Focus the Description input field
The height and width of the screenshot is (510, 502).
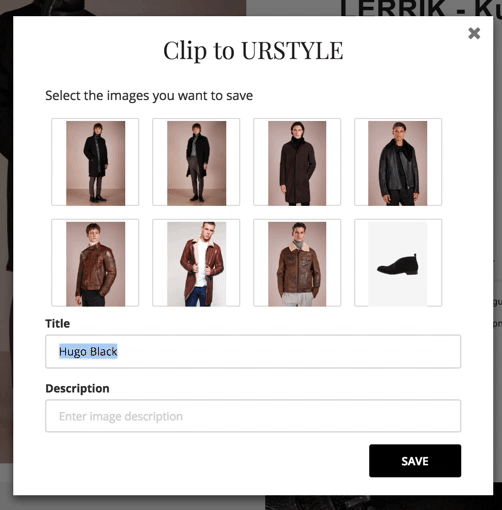(253, 416)
